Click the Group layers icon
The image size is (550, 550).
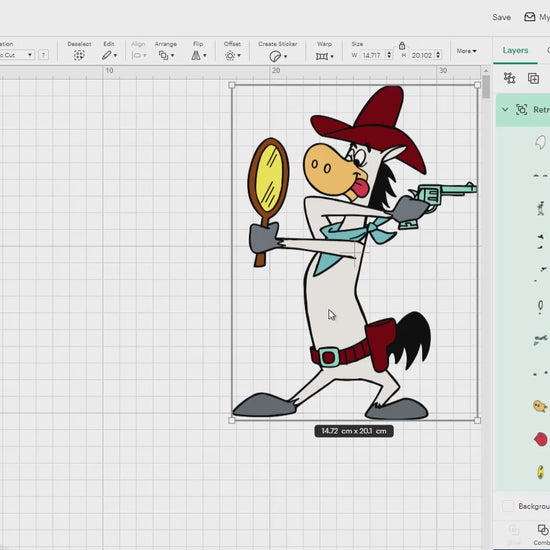pyautogui.click(x=509, y=78)
